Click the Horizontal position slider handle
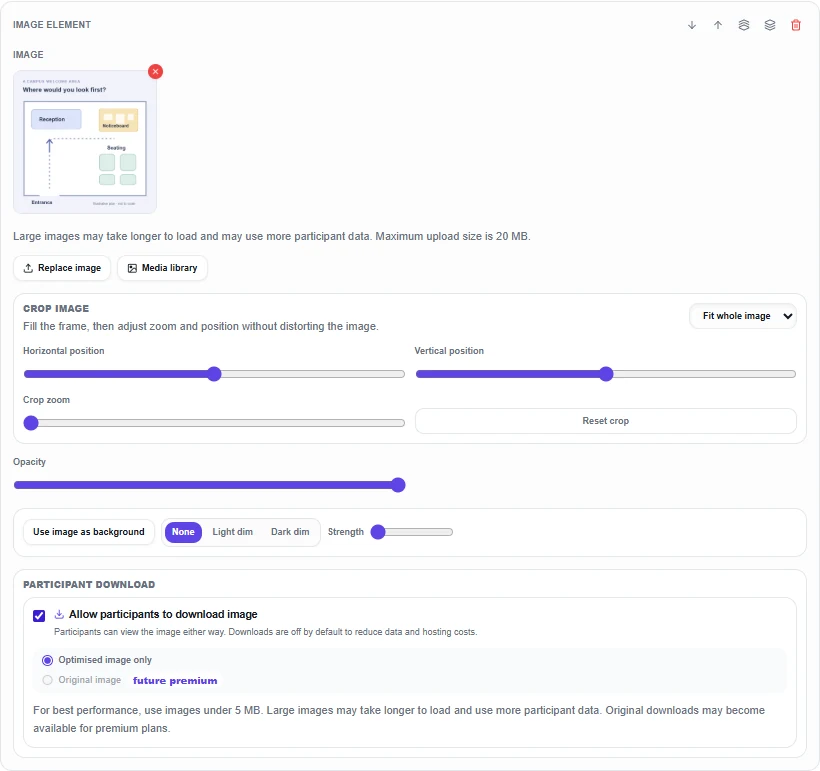The width and height of the screenshot is (820, 771). coord(214,374)
